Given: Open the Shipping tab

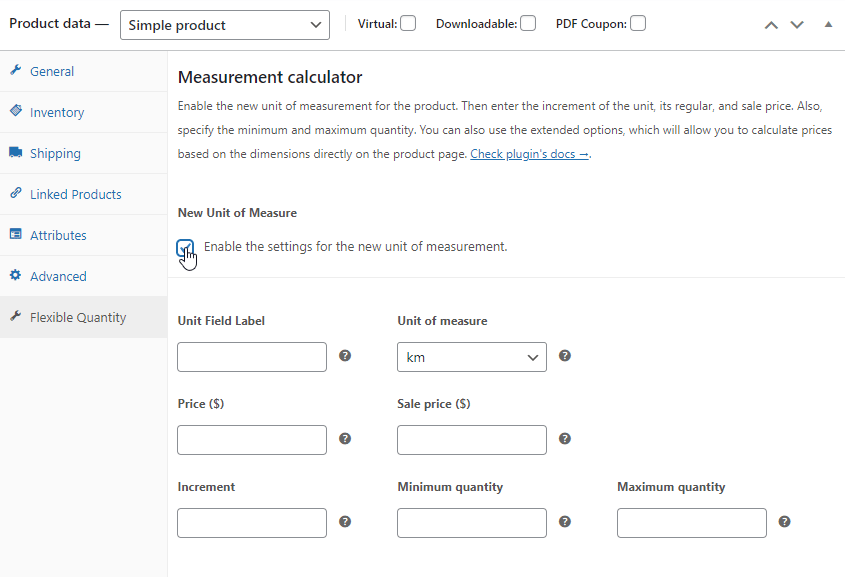Looking at the screenshot, I should pos(84,154).
